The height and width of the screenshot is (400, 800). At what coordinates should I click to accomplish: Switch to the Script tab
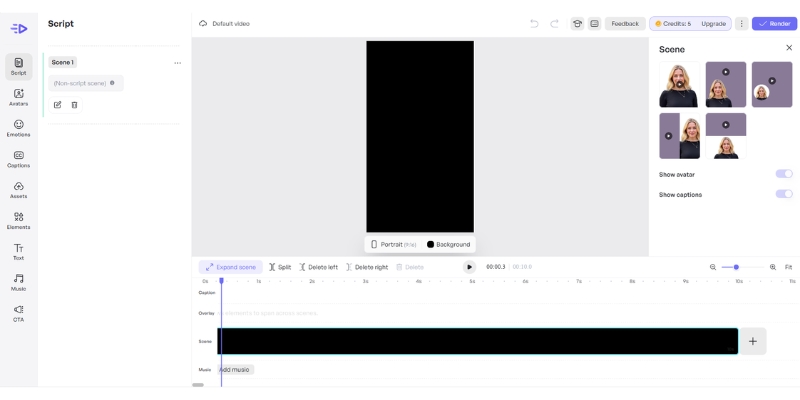coord(18,66)
